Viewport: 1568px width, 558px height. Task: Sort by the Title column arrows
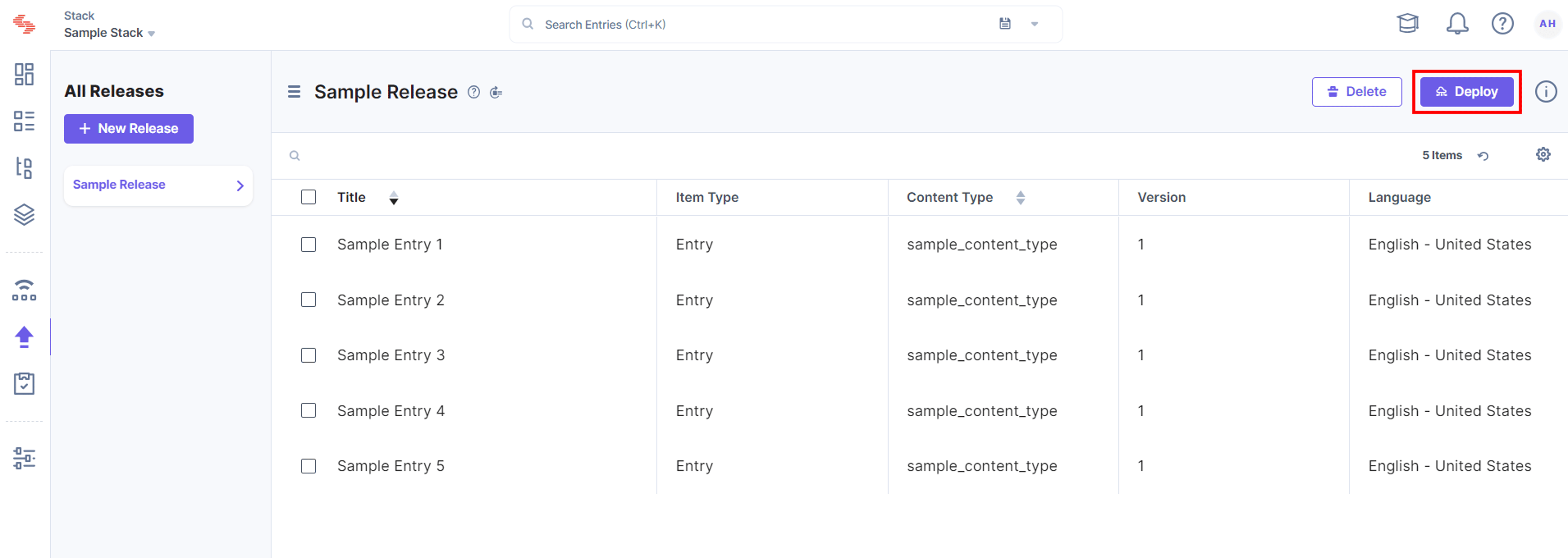[394, 198]
